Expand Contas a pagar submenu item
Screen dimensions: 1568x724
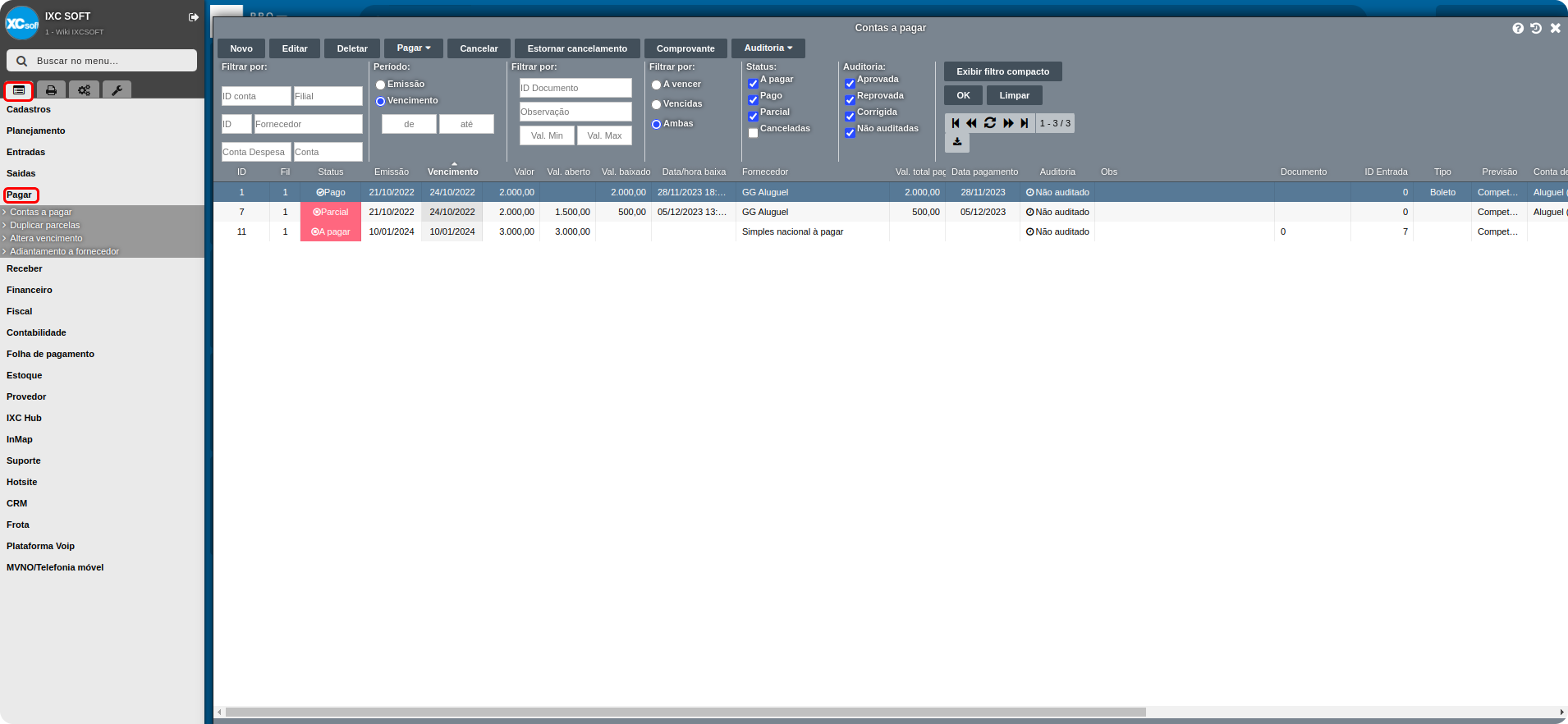pyautogui.click(x=40, y=212)
